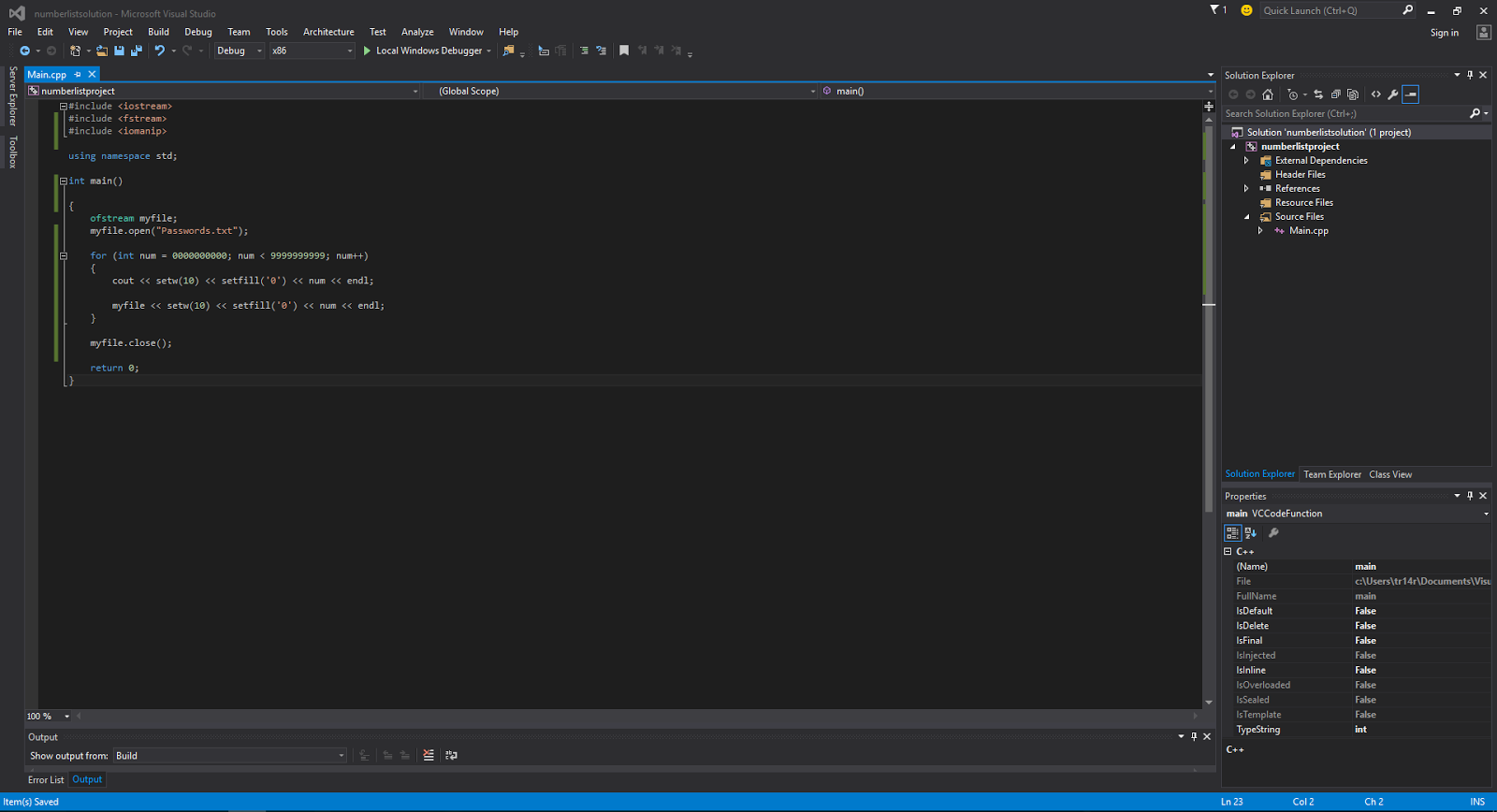The width and height of the screenshot is (1497, 812).
Task: Pin the Main.cpp tab with pin icon
Action: click(78, 74)
